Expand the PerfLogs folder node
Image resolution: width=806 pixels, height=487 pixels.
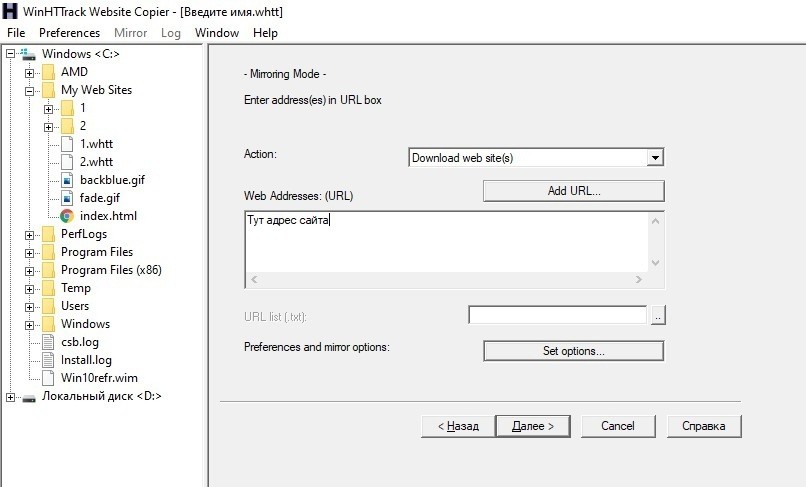click(x=29, y=235)
